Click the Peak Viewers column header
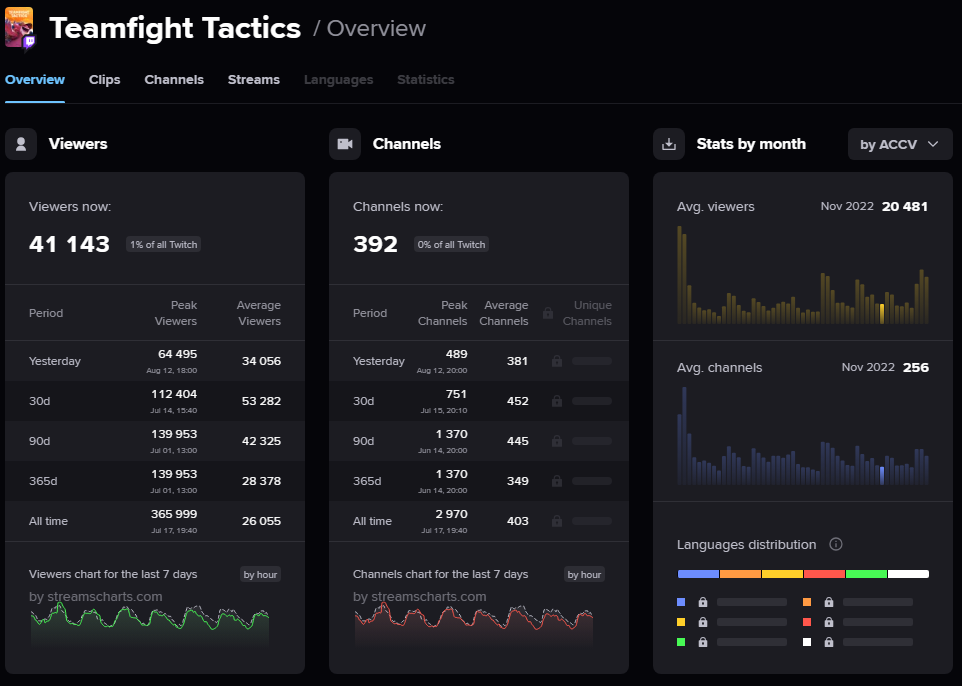Viewport: 962px width, 686px height. point(175,313)
